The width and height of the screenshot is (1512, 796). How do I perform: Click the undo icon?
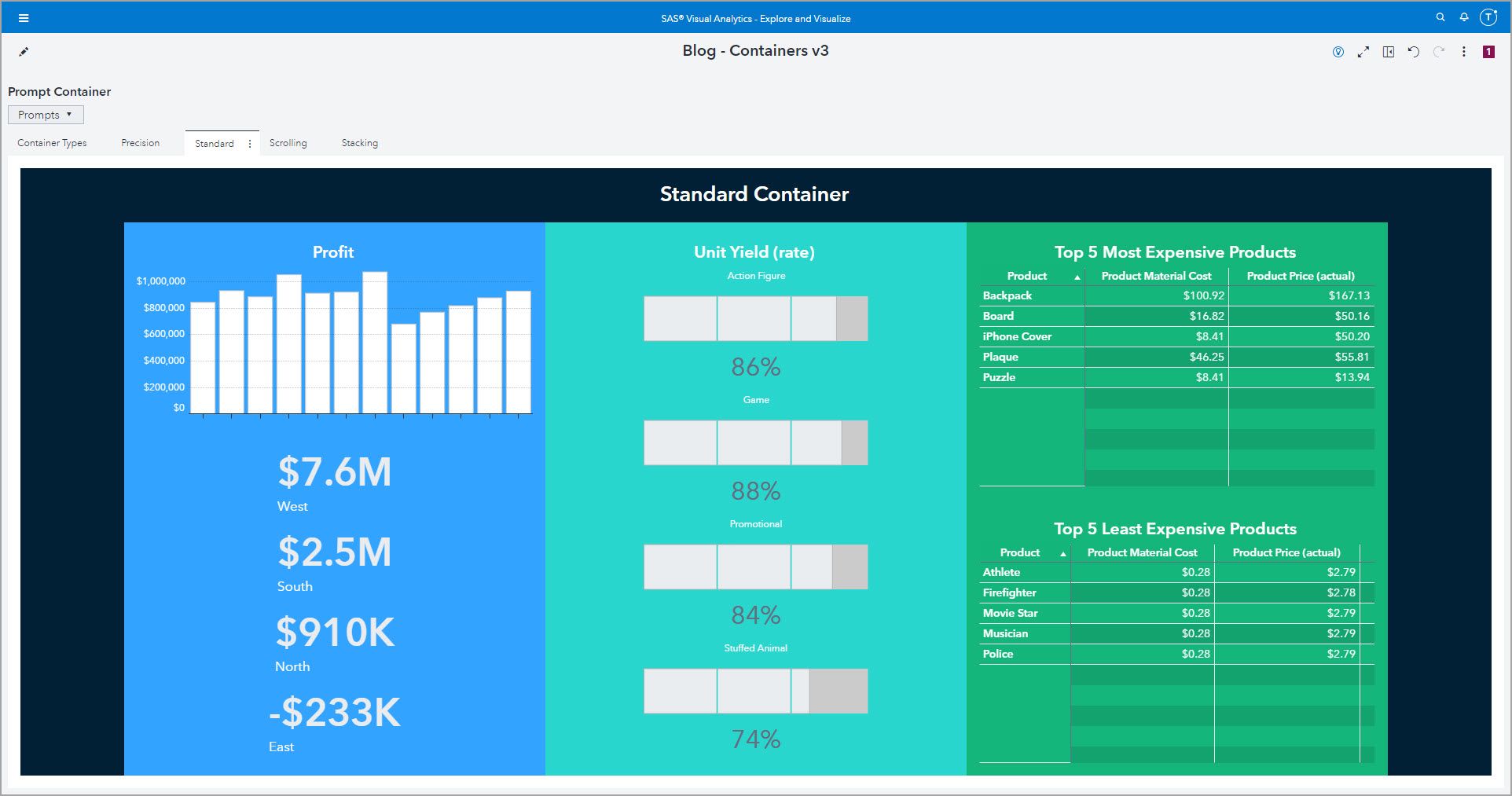coord(1414,51)
